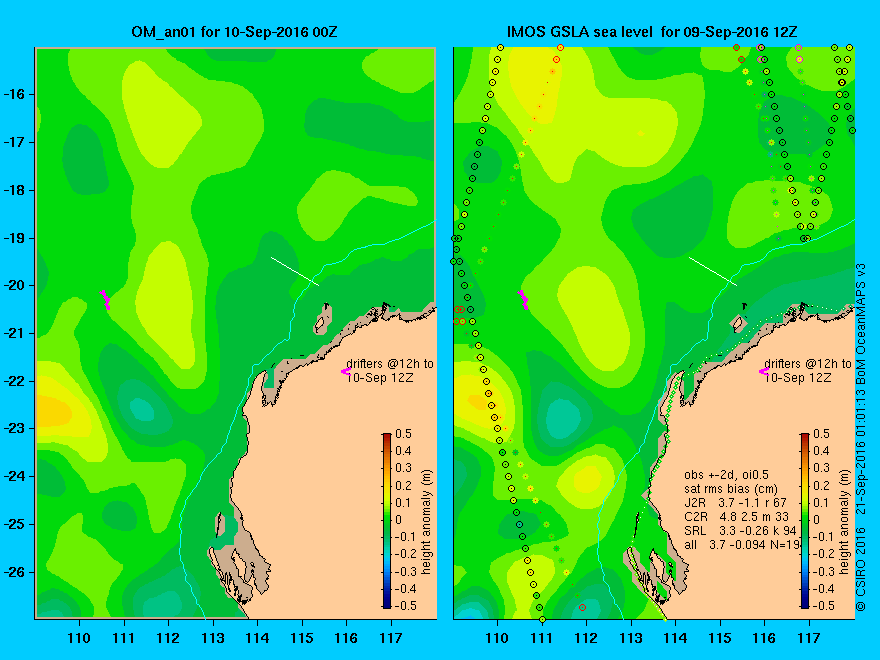The width and height of the screenshot is (880, 660).
Task: Click longitude label 114 under right map
Action: tap(675, 638)
